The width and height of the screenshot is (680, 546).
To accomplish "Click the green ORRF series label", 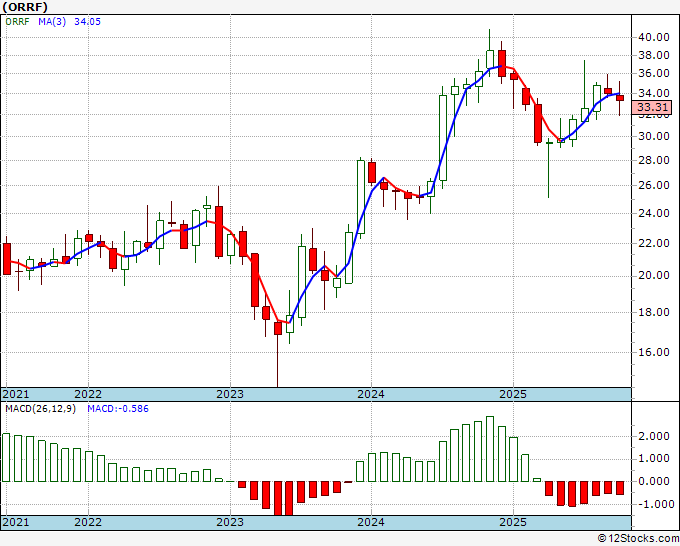I will point(17,21).
